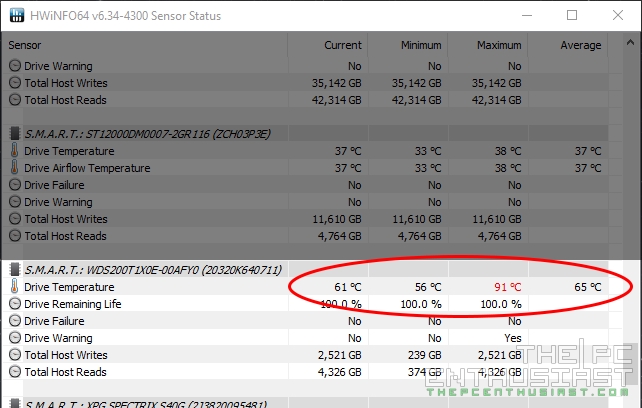Click the 239 GB minimum host writes value
This screenshot has width=642, height=408.
click(425, 355)
